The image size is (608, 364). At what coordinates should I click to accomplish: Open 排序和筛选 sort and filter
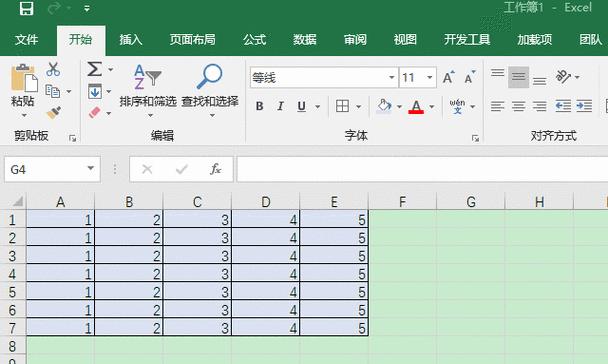coord(148,91)
